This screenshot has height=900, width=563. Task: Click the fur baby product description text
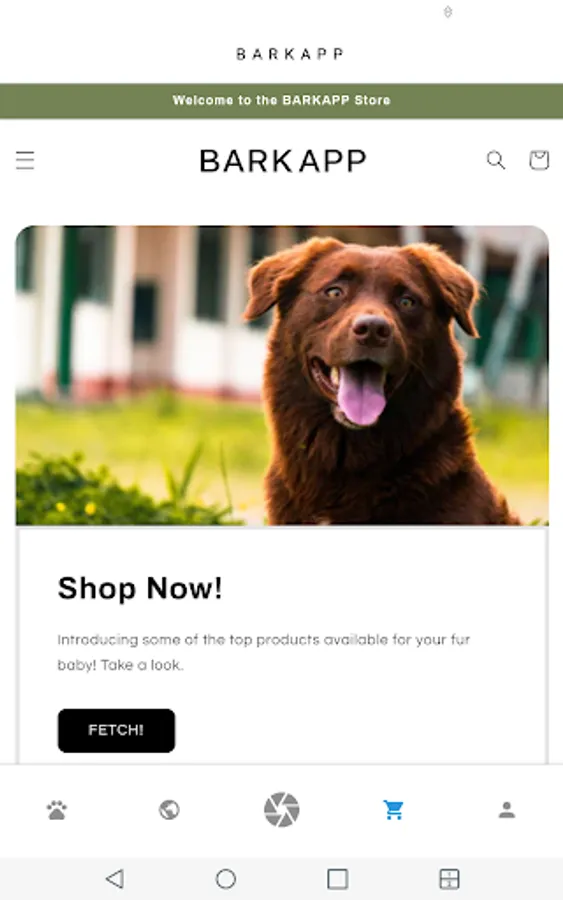point(263,652)
